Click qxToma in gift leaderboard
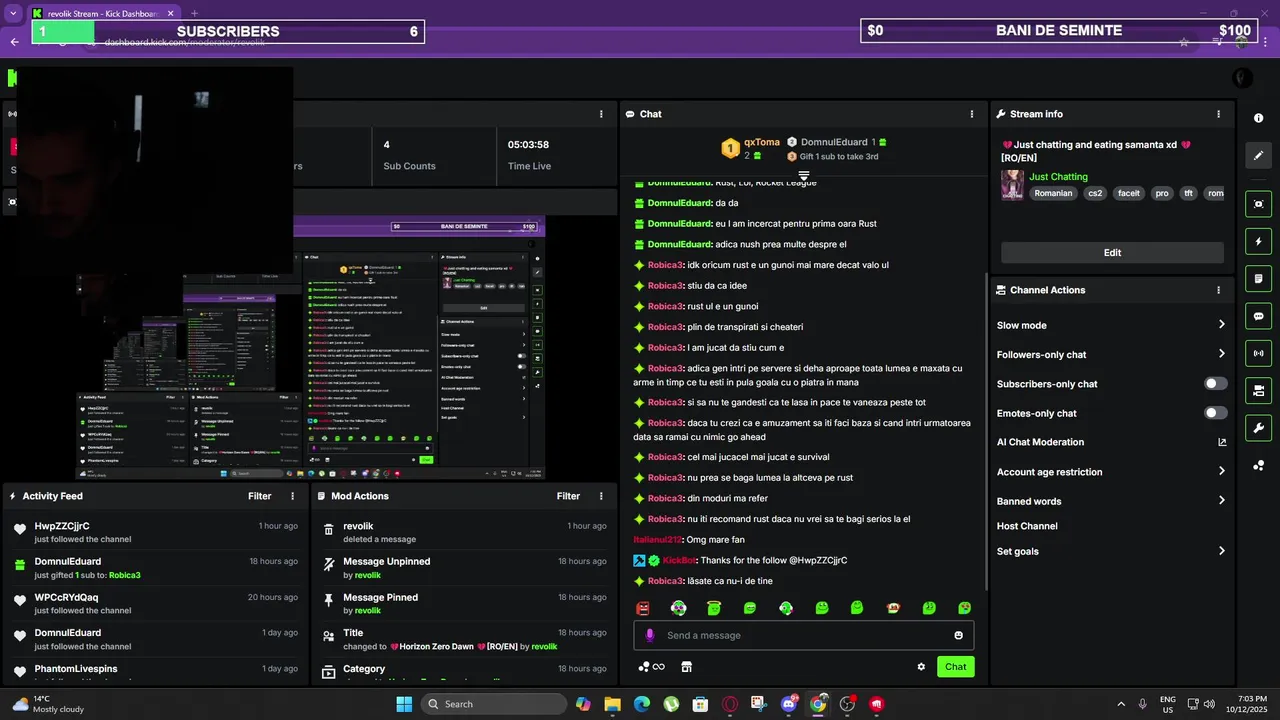The image size is (1280, 720). coord(762,142)
